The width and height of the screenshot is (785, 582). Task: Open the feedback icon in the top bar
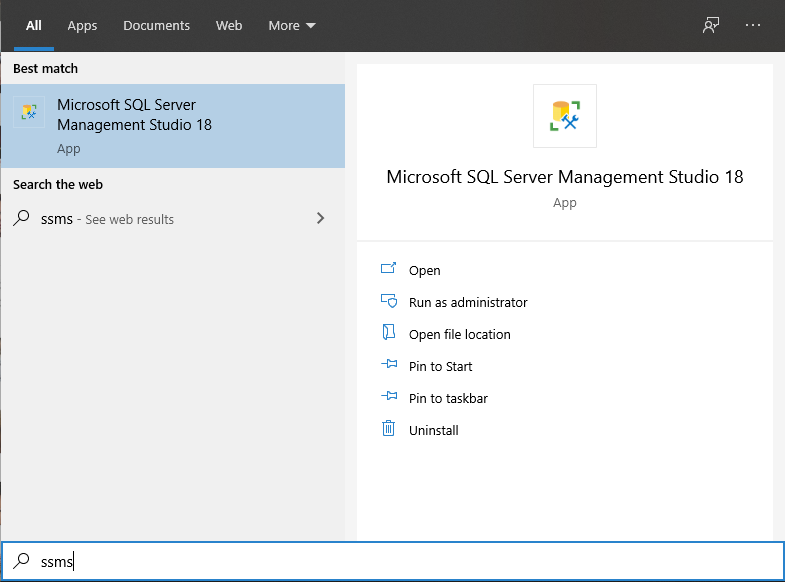pyautogui.click(x=711, y=25)
